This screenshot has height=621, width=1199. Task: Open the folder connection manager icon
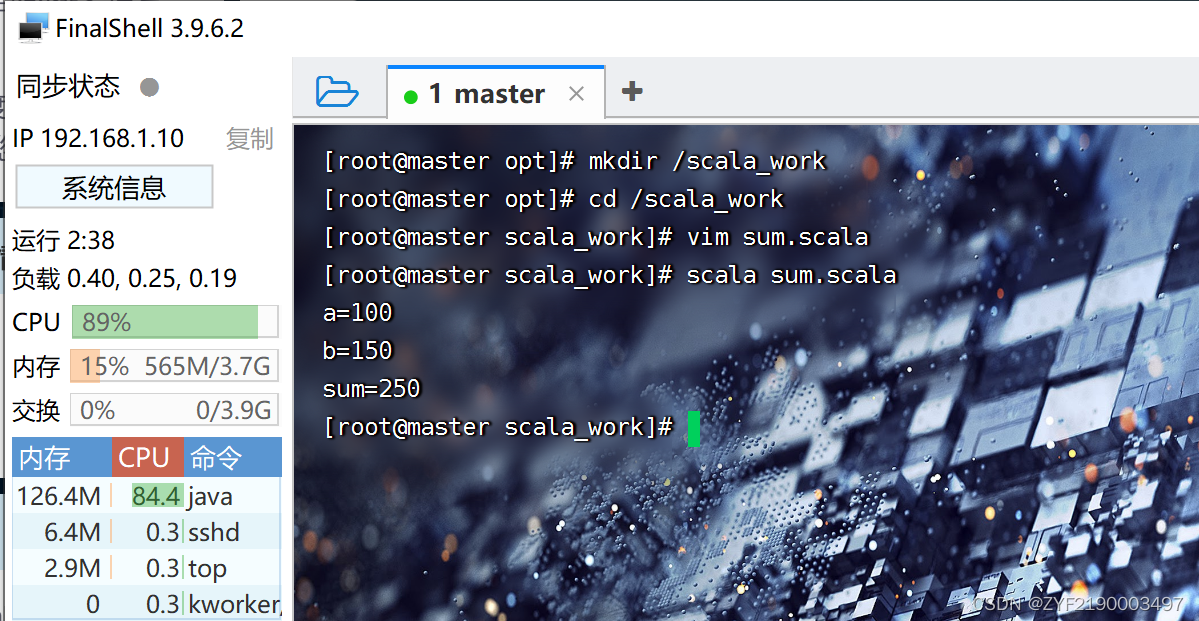click(x=337, y=93)
